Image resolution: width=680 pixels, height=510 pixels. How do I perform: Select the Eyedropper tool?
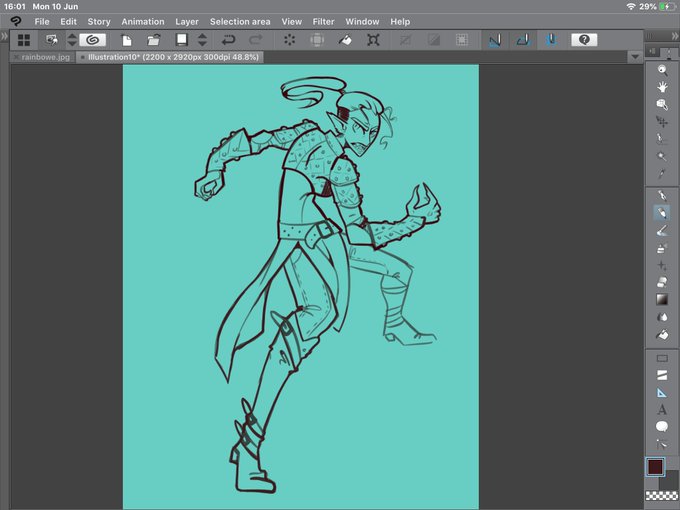(662, 174)
